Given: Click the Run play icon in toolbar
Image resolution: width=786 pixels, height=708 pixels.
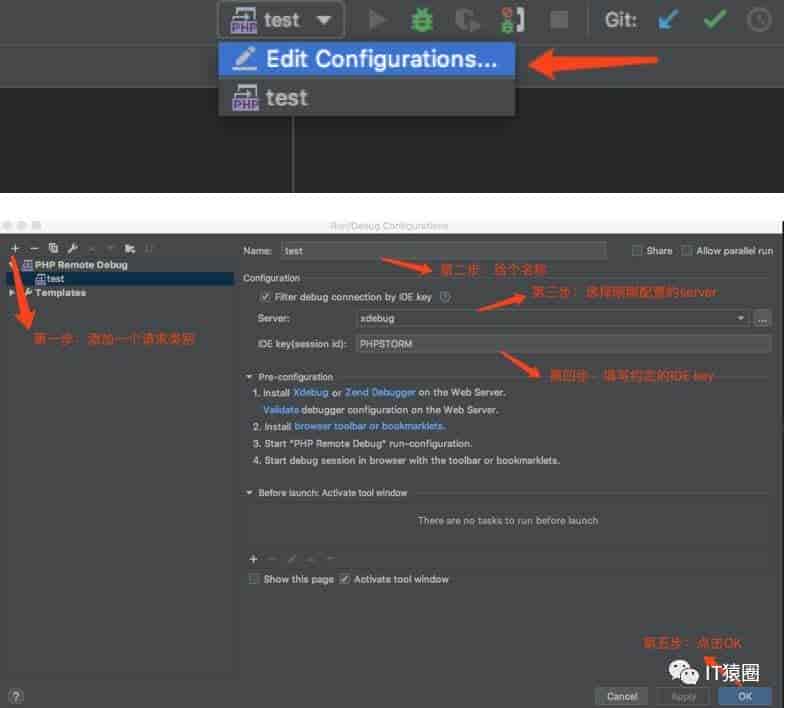Looking at the screenshot, I should [x=377, y=19].
